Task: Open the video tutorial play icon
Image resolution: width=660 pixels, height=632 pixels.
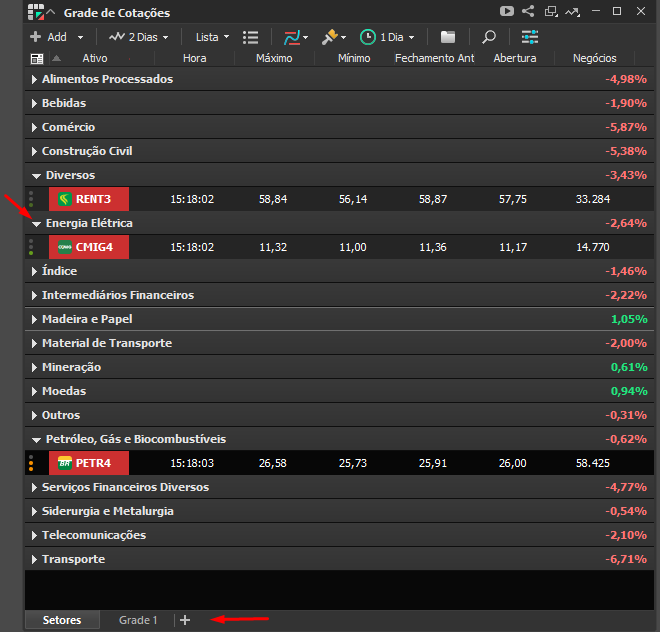Action: point(507,11)
